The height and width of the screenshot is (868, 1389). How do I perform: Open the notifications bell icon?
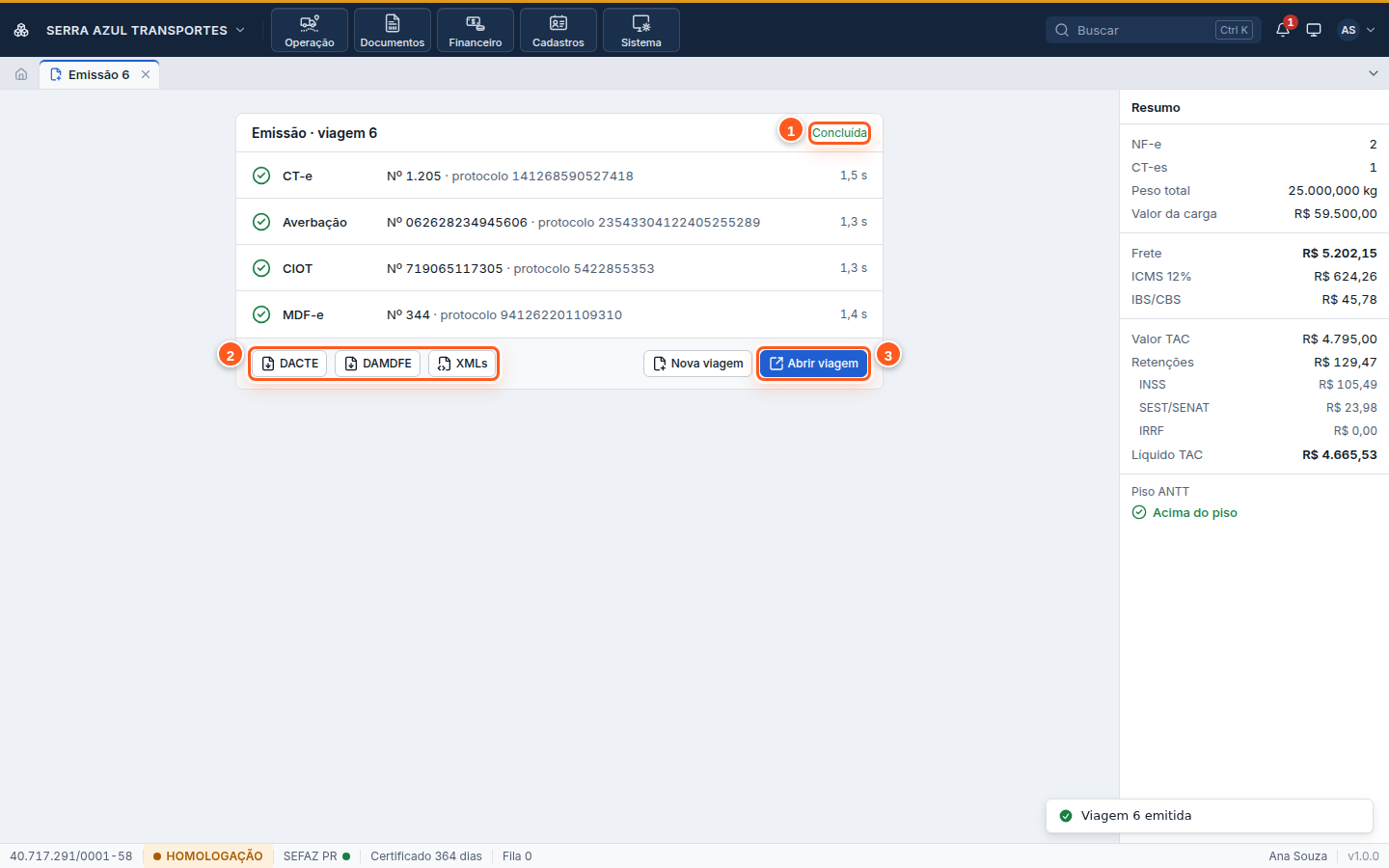tap(1283, 30)
